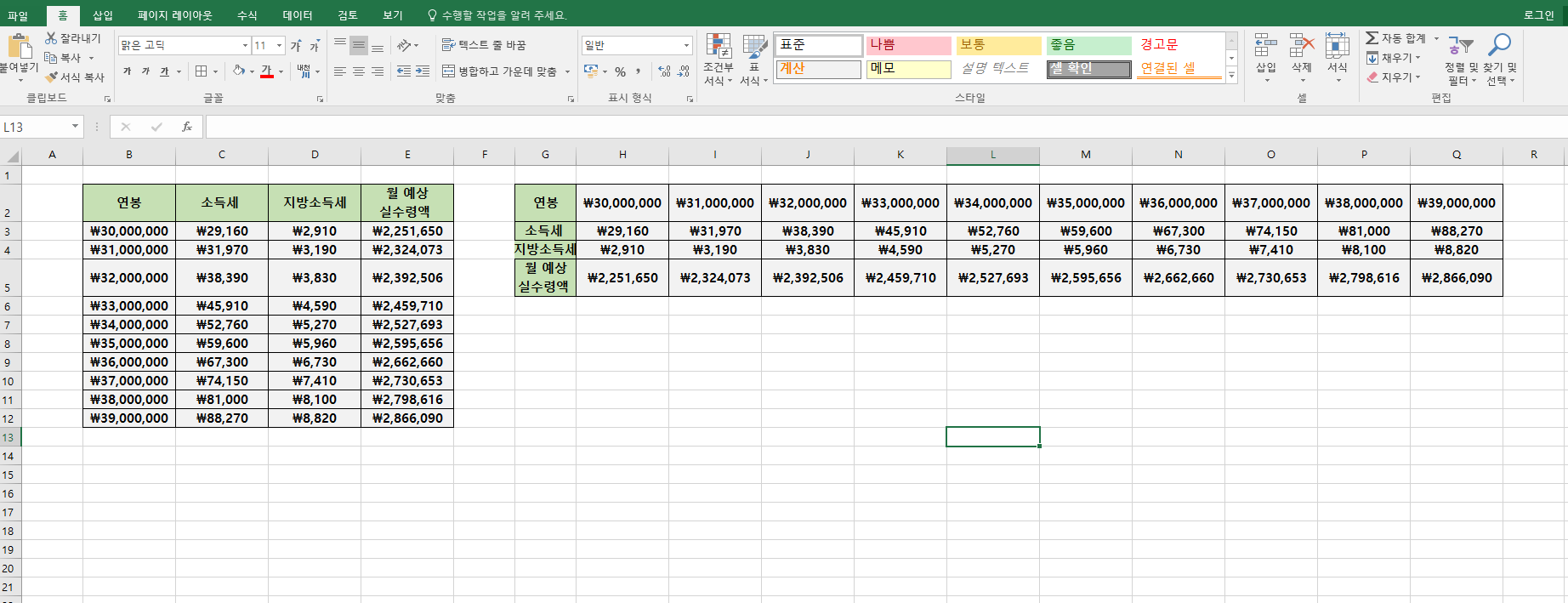Align cell text to the right
The image size is (1568, 603).
[x=378, y=71]
